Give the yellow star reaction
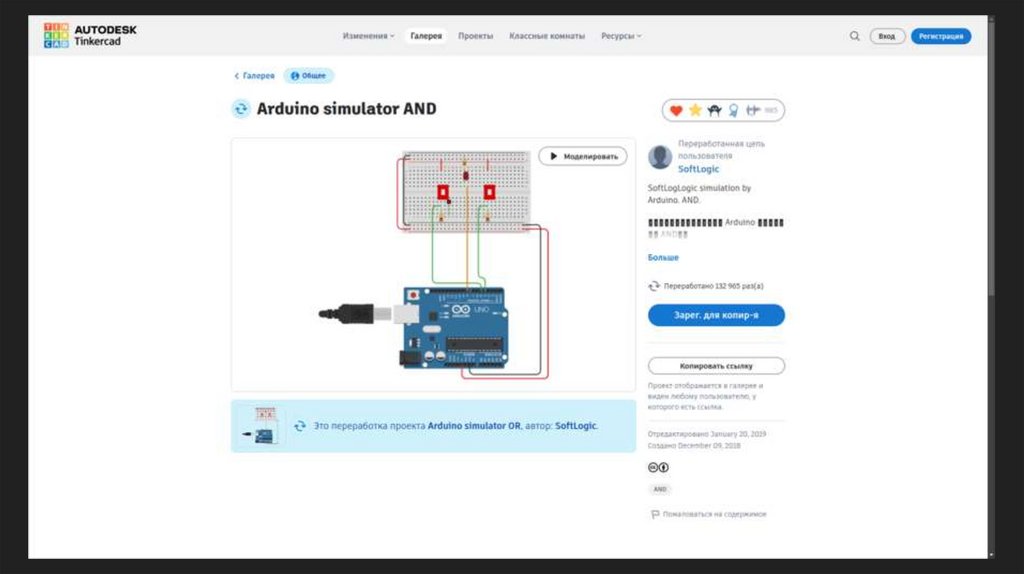The width and height of the screenshot is (1024, 574). 695,110
